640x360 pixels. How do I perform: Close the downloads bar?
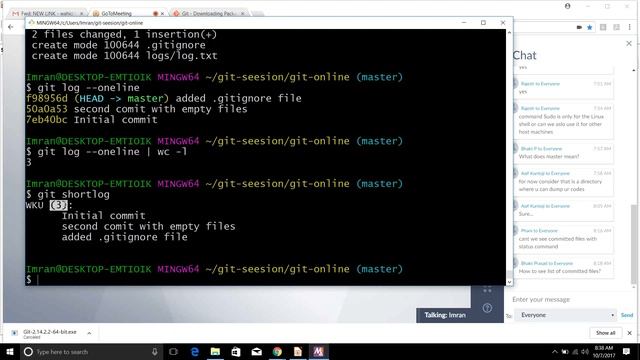629,333
